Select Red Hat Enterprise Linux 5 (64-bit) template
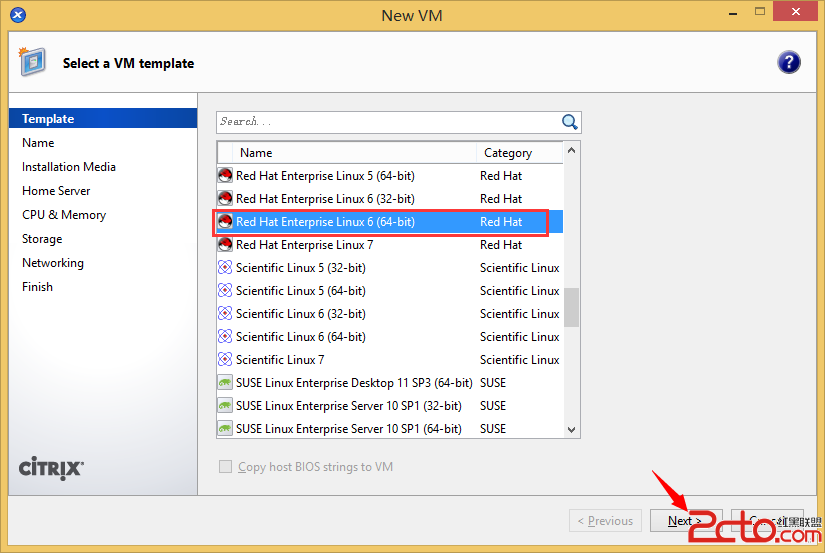The image size is (825, 553). (x=390, y=175)
